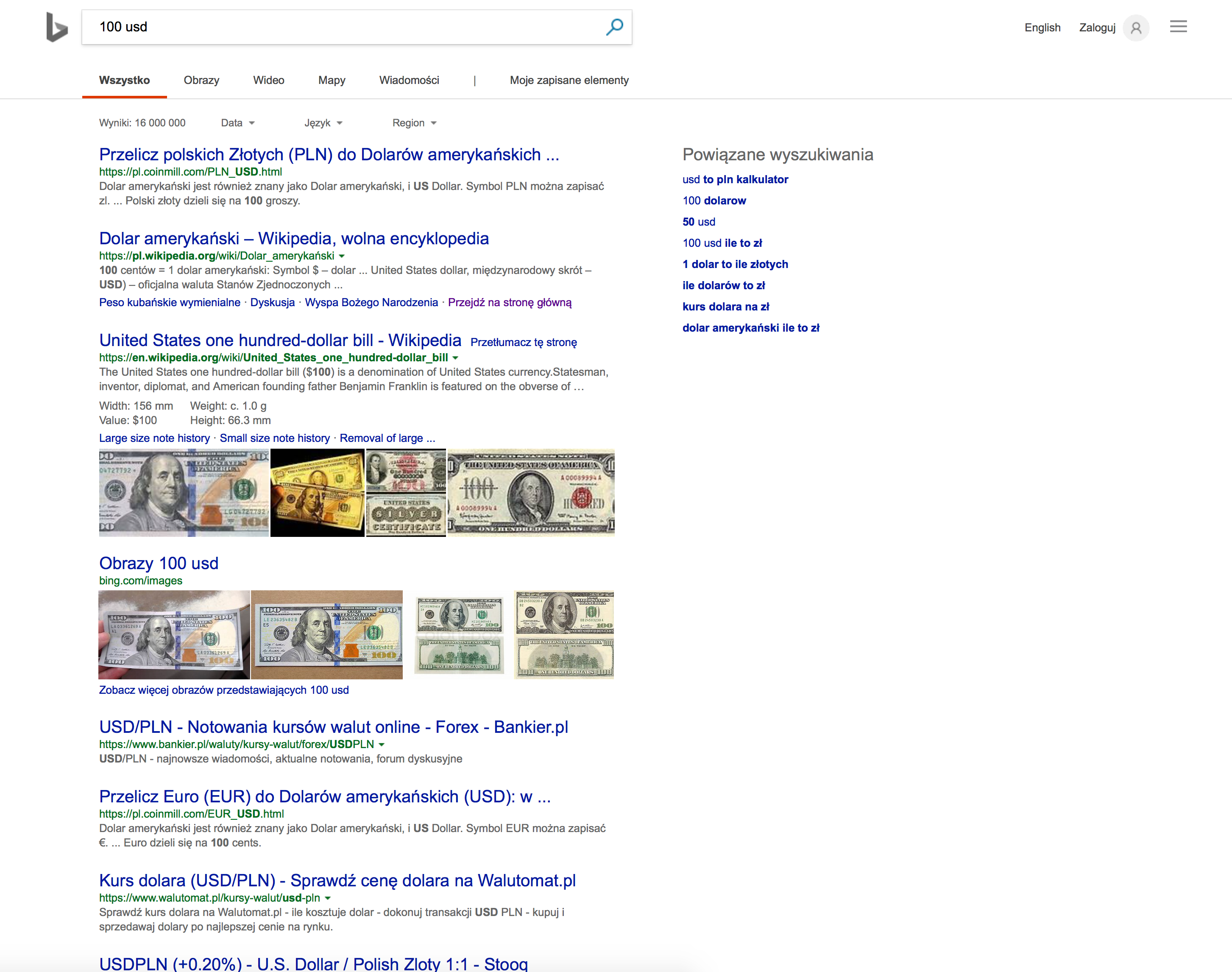This screenshot has height=972, width=1232.
Task: Click 'Przetłumacz tę stronę' link
Action: (x=523, y=343)
